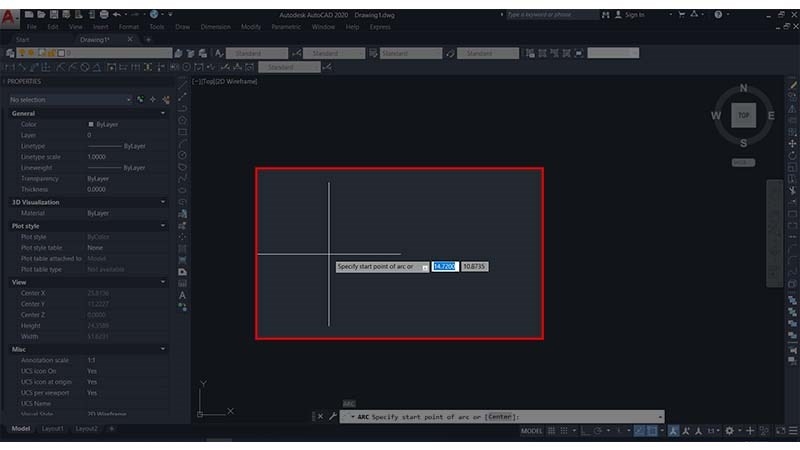Toggle the grid display in status bar
The height and width of the screenshot is (450, 800).
552,431
